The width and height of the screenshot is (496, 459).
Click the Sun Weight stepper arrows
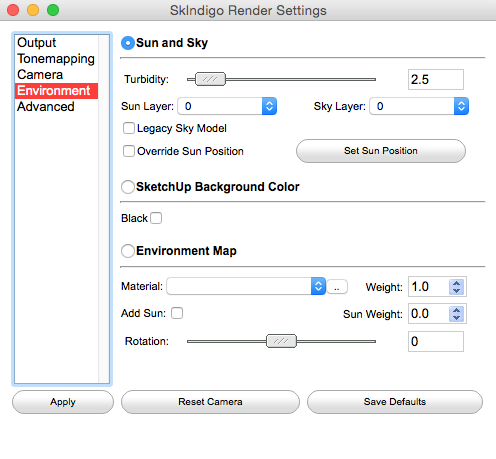(456, 314)
